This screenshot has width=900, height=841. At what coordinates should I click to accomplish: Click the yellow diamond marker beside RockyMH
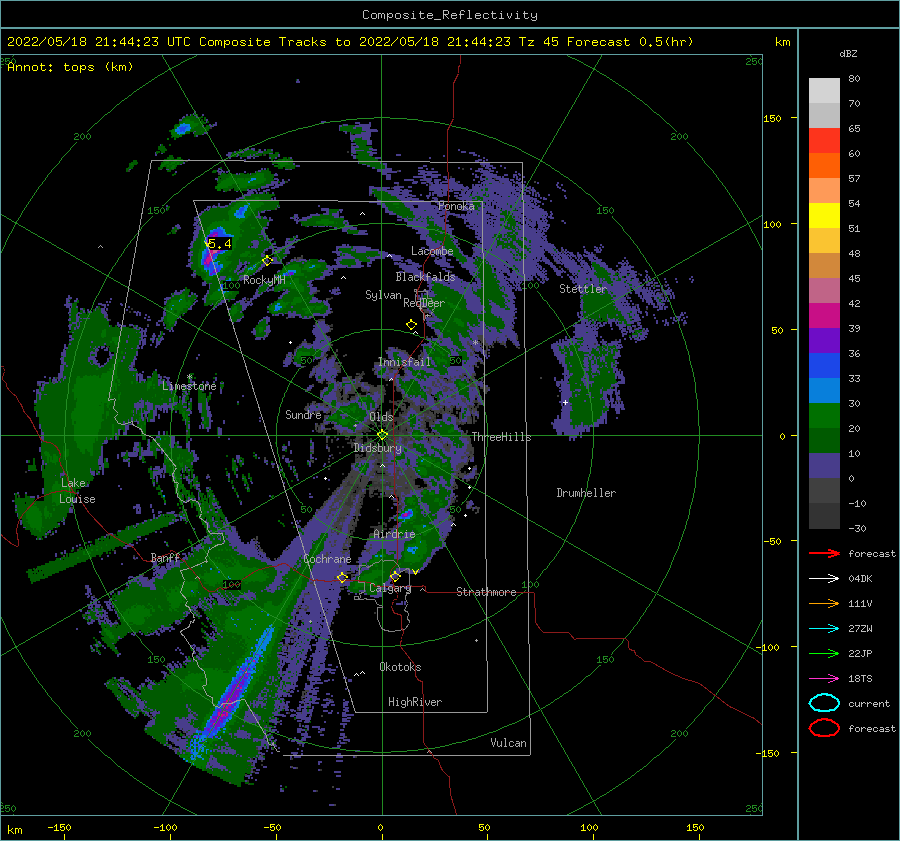pyautogui.click(x=267, y=261)
